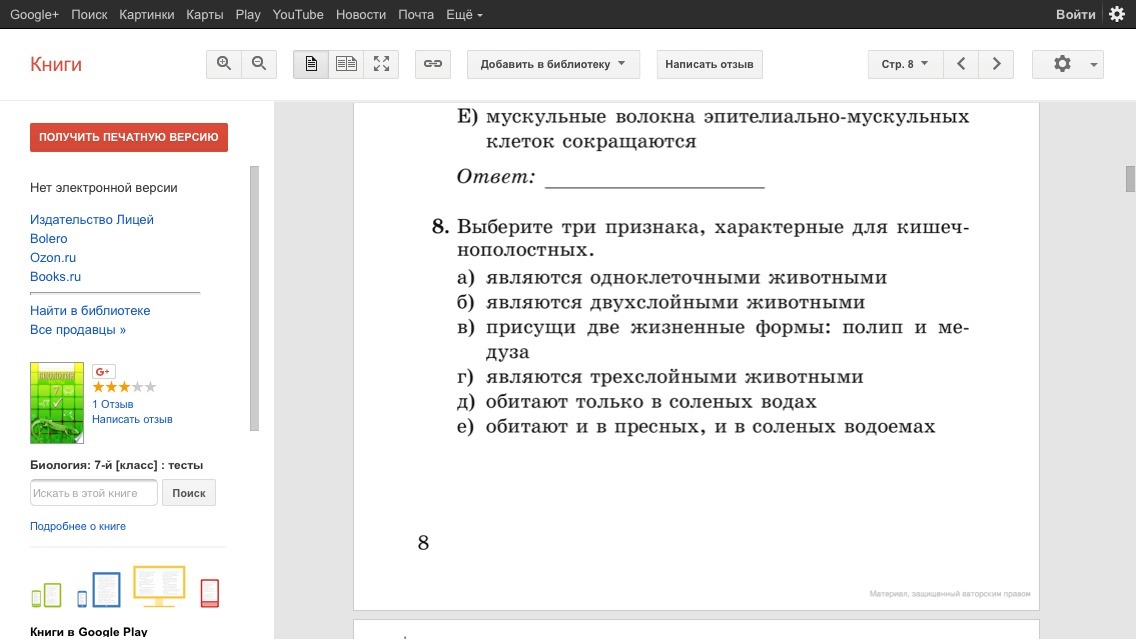Expand the 'Добавить в библиотеку' dropdown

[x=553, y=64]
